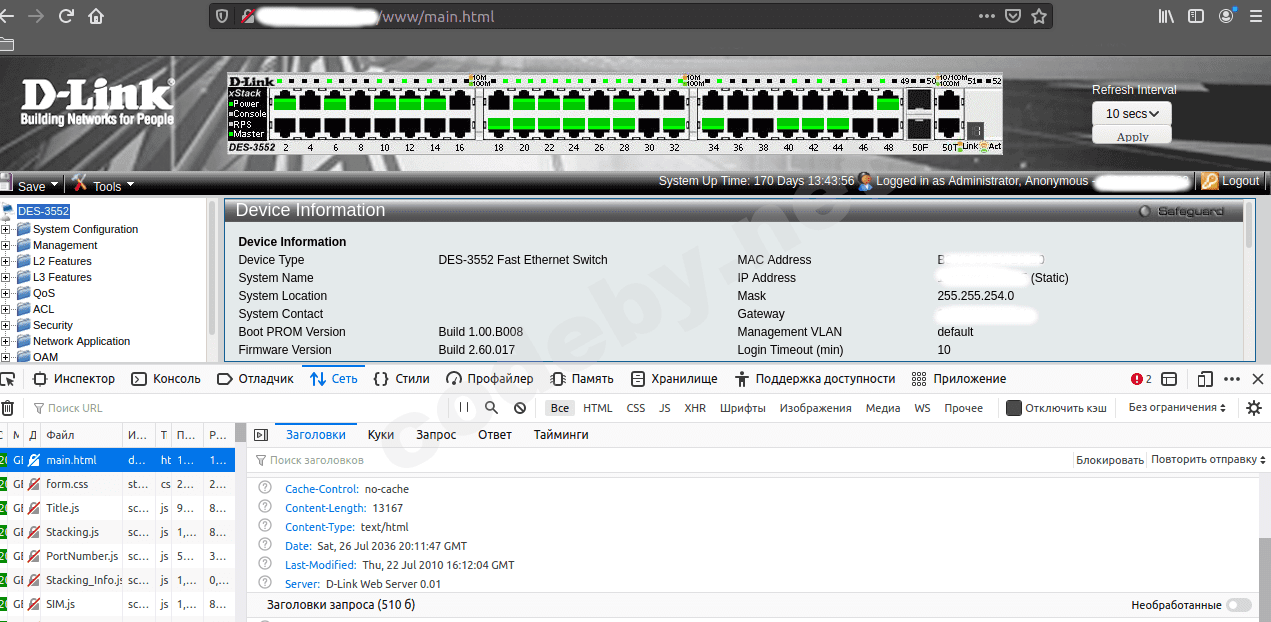Open the Memory DevTools tab
The width and height of the screenshot is (1271, 622).
582,379
